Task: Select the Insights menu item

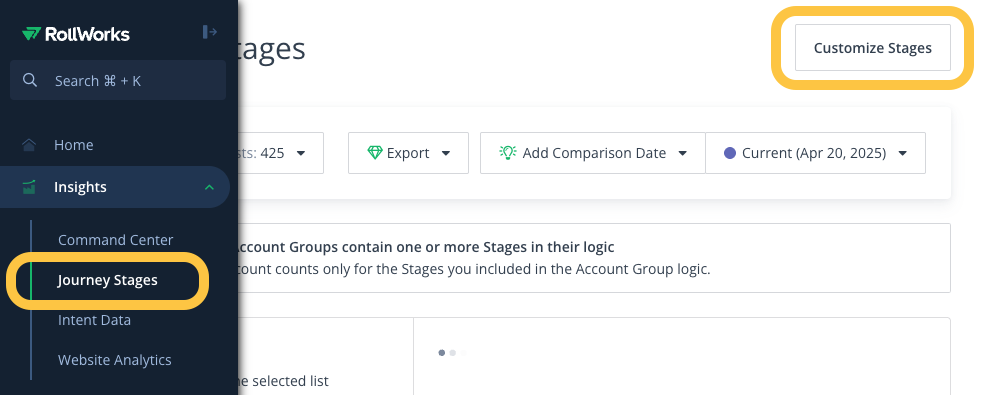Action: [x=115, y=187]
